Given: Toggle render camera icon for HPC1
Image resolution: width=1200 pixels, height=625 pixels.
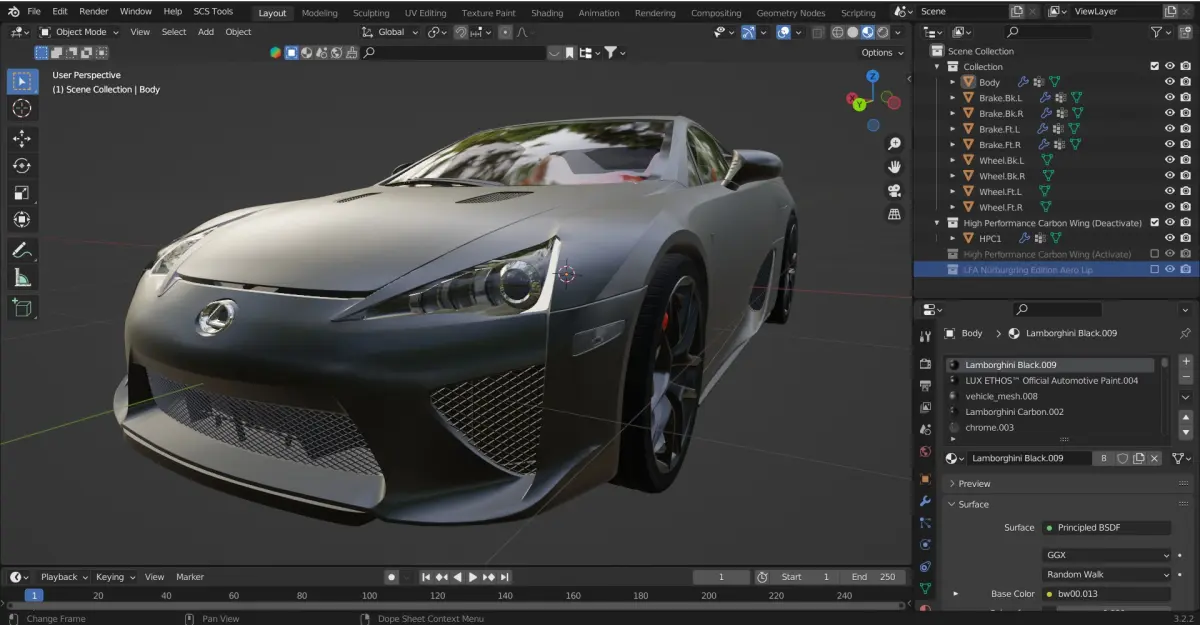Looking at the screenshot, I should (1186, 238).
